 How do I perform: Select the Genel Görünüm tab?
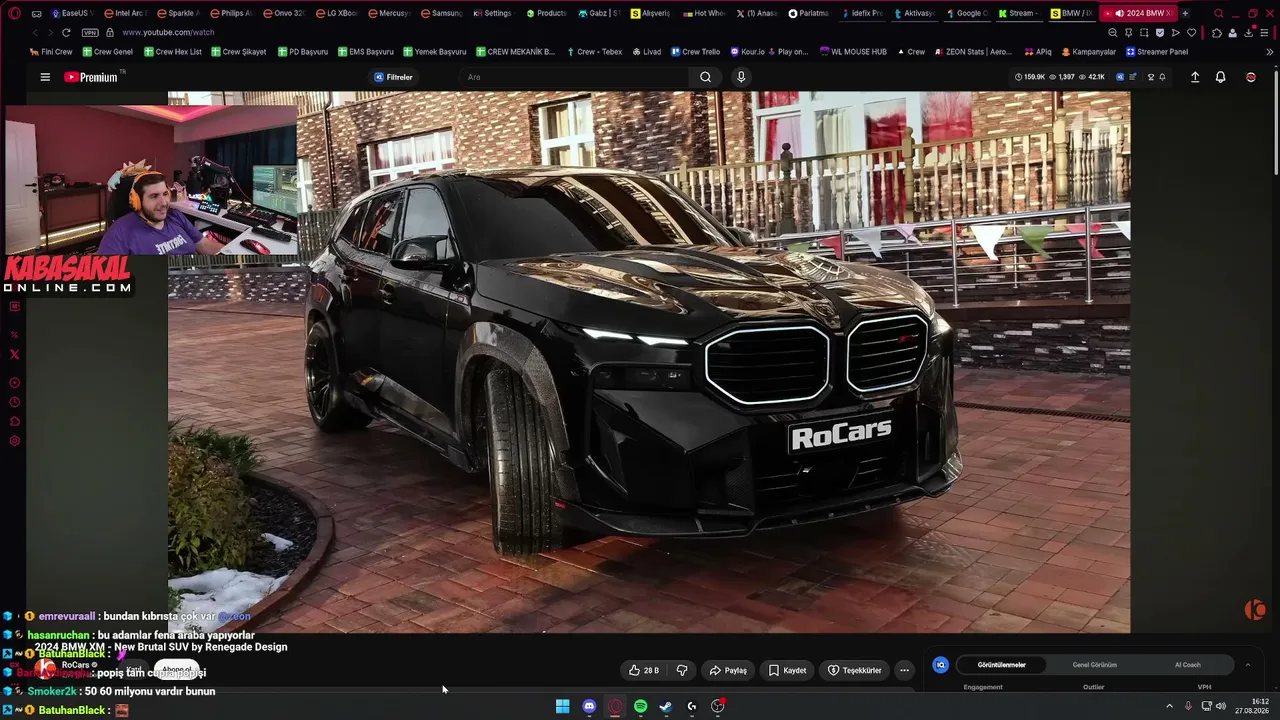click(1095, 665)
